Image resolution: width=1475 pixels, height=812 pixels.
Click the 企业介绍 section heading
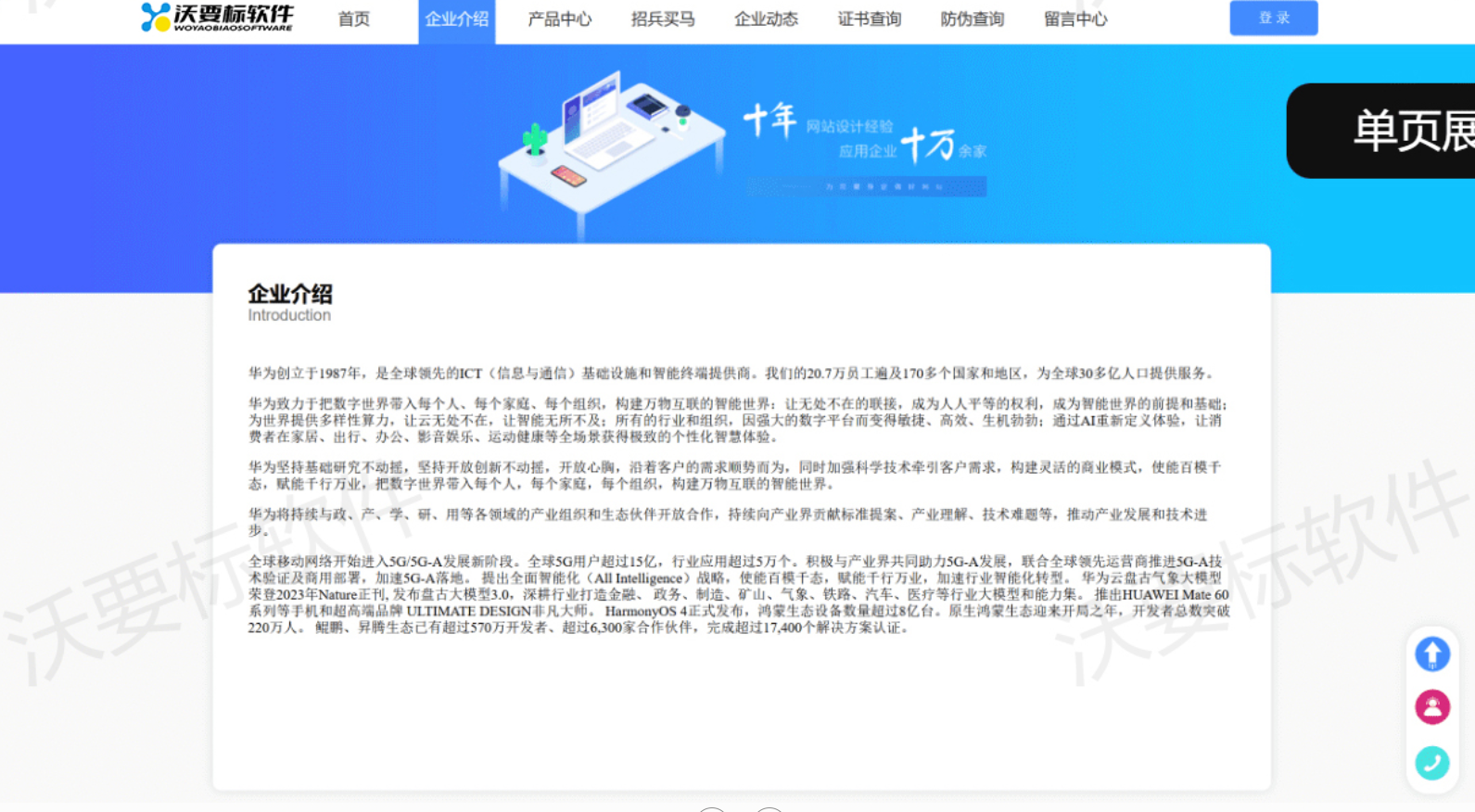(x=290, y=294)
